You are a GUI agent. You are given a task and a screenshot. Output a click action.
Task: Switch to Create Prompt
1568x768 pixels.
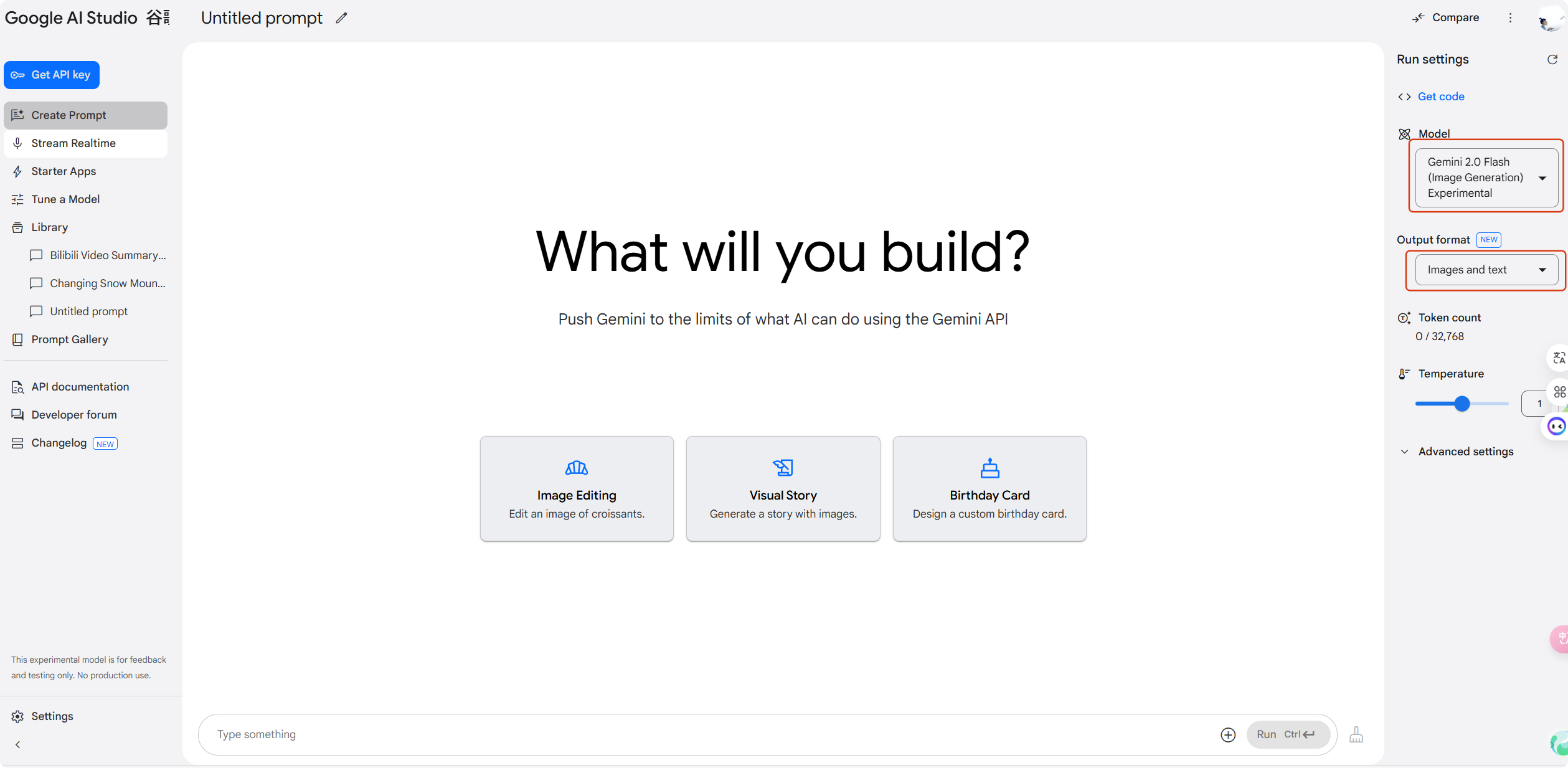pyautogui.click(x=68, y=115)
